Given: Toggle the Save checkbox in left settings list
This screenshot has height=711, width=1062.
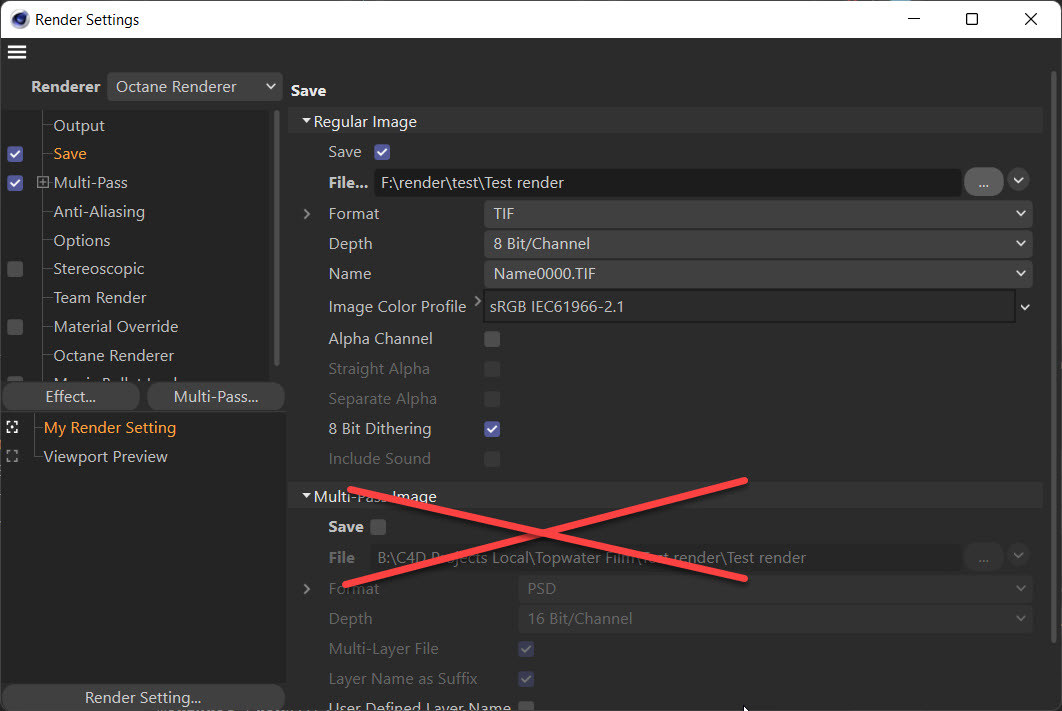Looking at the screenshot, I should [15, 154].
